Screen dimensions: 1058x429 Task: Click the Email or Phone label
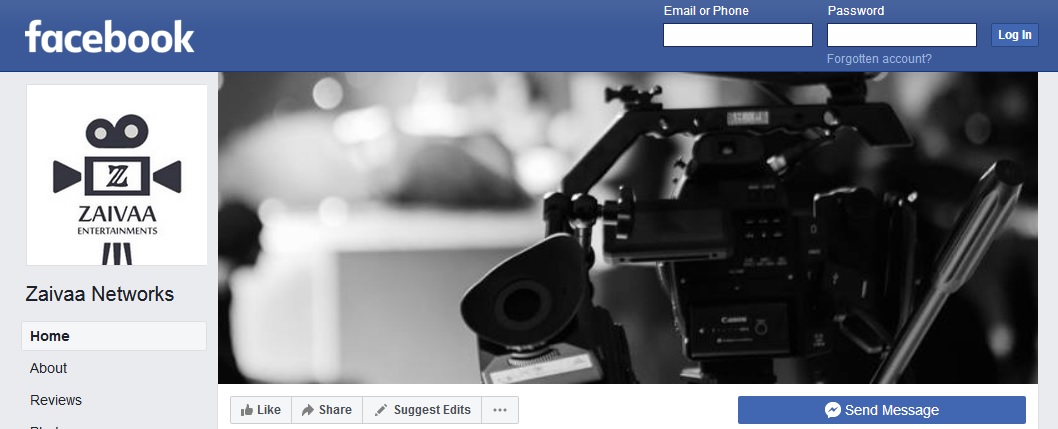coord(706,11)
